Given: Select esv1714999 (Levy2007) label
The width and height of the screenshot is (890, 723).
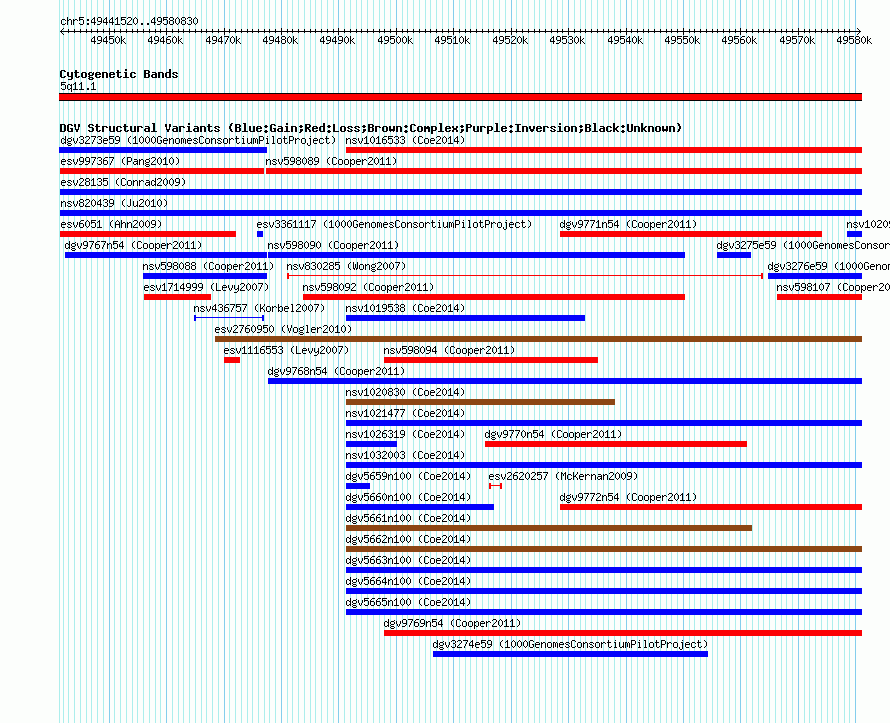Looking at the screenshot, I should (207, 287).
